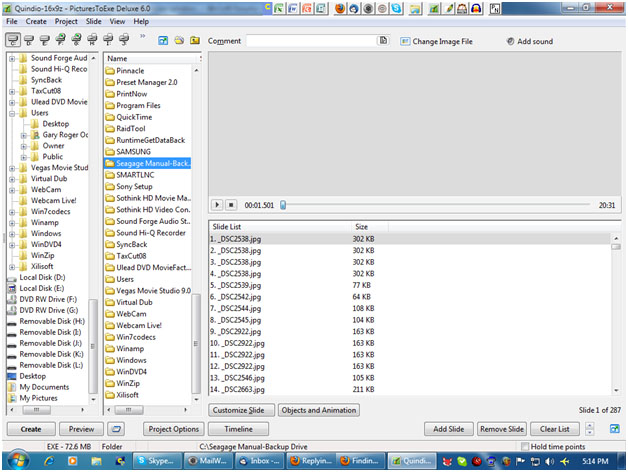The image size is (628, 472).
Task: Open the Pinnacle folder in file list
Action: click(x=130, y=71)
